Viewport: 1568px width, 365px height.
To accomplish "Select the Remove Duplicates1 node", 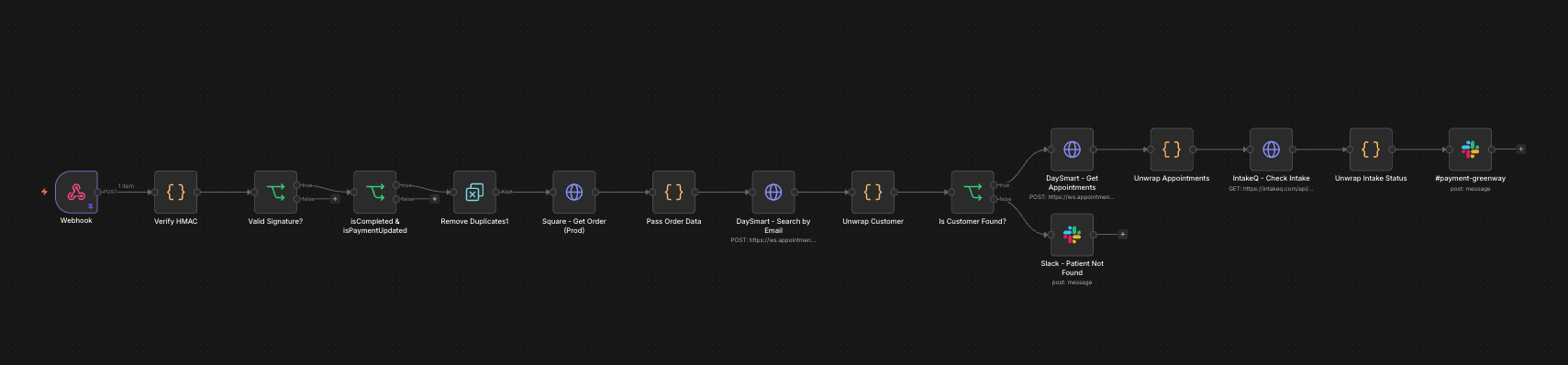I will [474, 192].
